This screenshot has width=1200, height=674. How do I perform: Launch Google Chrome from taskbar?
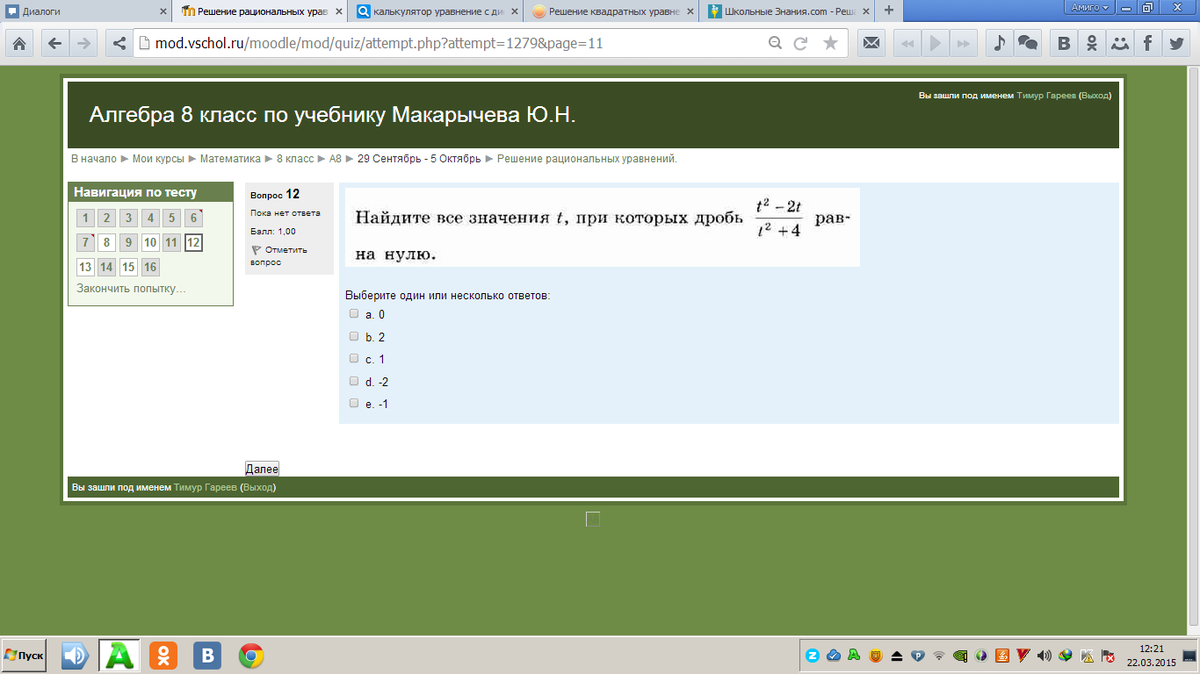[x=251, y=655]
